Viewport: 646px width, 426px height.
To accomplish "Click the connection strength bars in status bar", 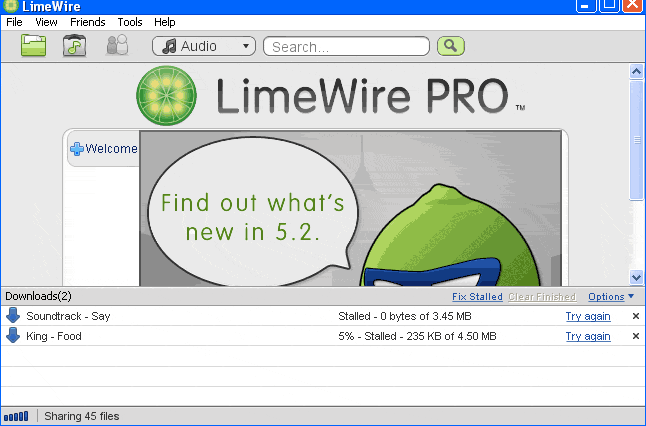I will pos(16,417).
